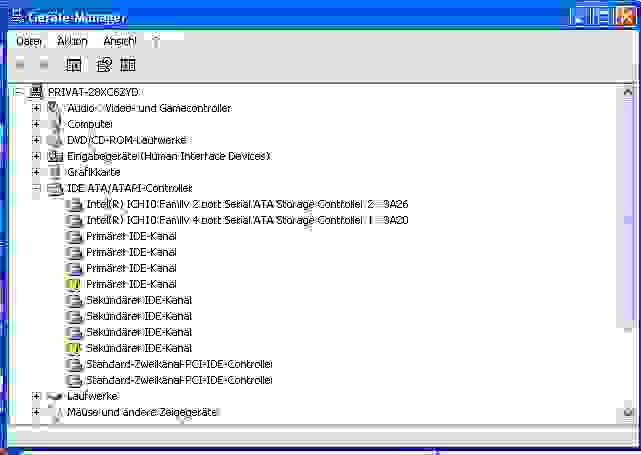641x455 pixels.
Task: Click the DVD/CD-ROM-Laufwerke drive icon
Action: coord(55,140)
